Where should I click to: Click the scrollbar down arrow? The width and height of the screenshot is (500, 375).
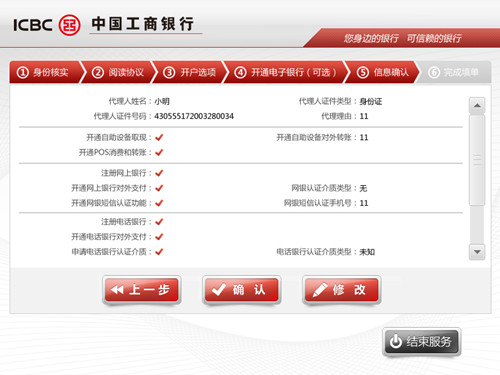coord(477,252)
